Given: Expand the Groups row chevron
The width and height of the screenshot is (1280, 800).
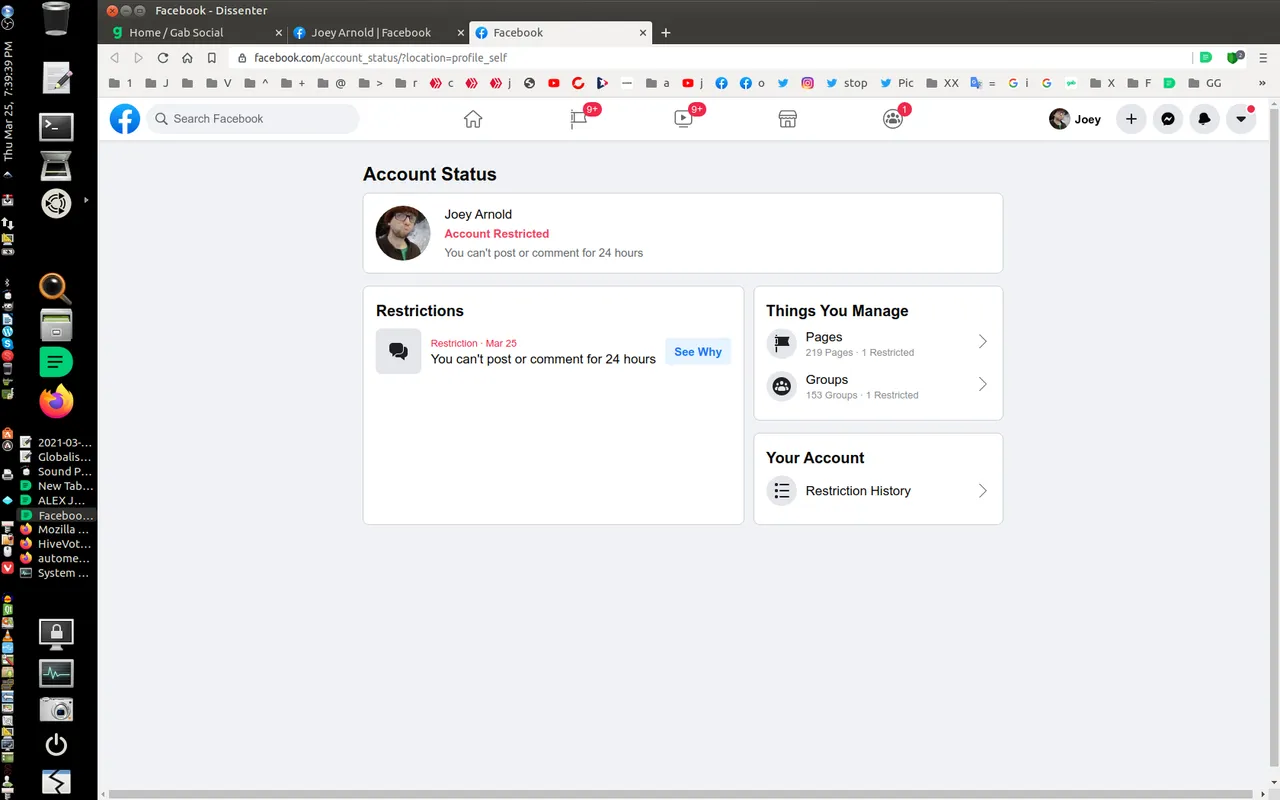Looking at the screenshot, I should [982, 384].
